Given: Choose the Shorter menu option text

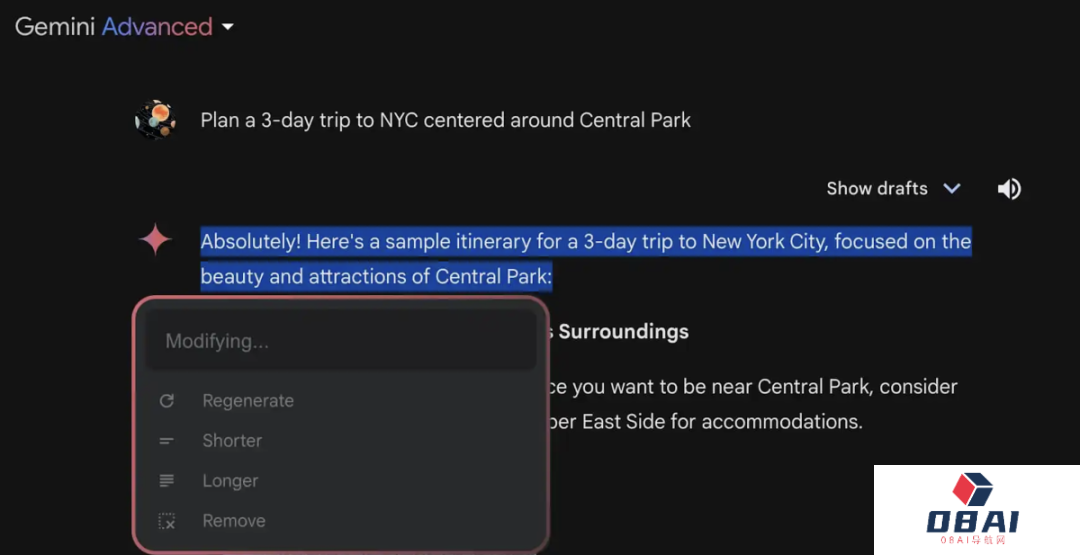Looking at the screenshot, I should (232, 441).
